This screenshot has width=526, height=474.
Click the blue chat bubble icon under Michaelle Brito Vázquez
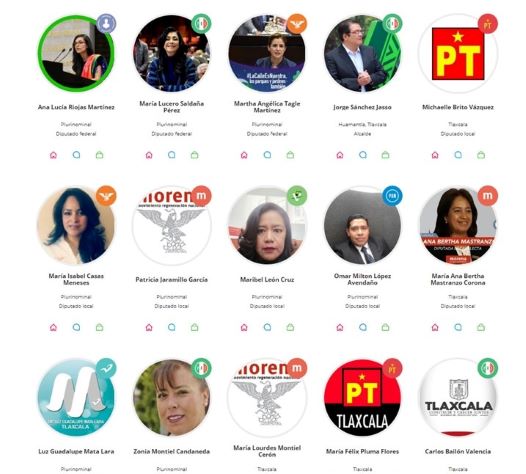click(x=458, y=155)
